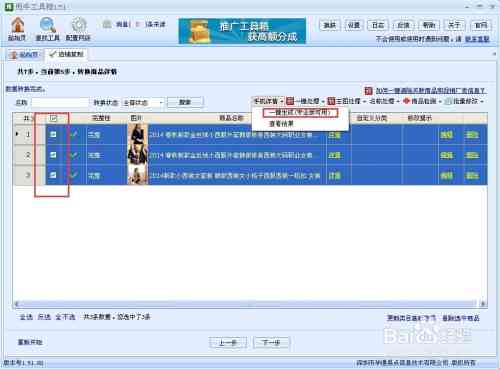Screen dimensions: 500x369
Task: Click the red 主图处理 toolbar icon
Action: point(331,101)
